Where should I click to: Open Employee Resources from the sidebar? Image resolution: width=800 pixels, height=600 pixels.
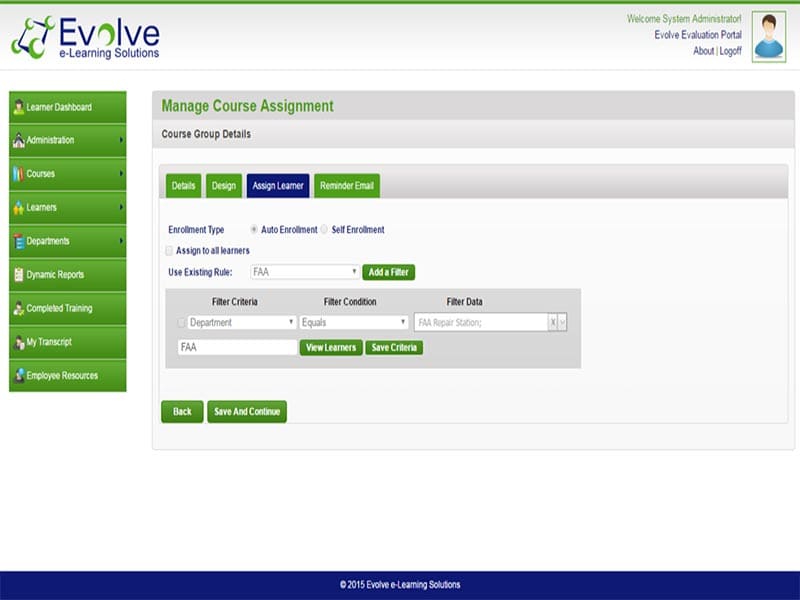tap(18, 375)
